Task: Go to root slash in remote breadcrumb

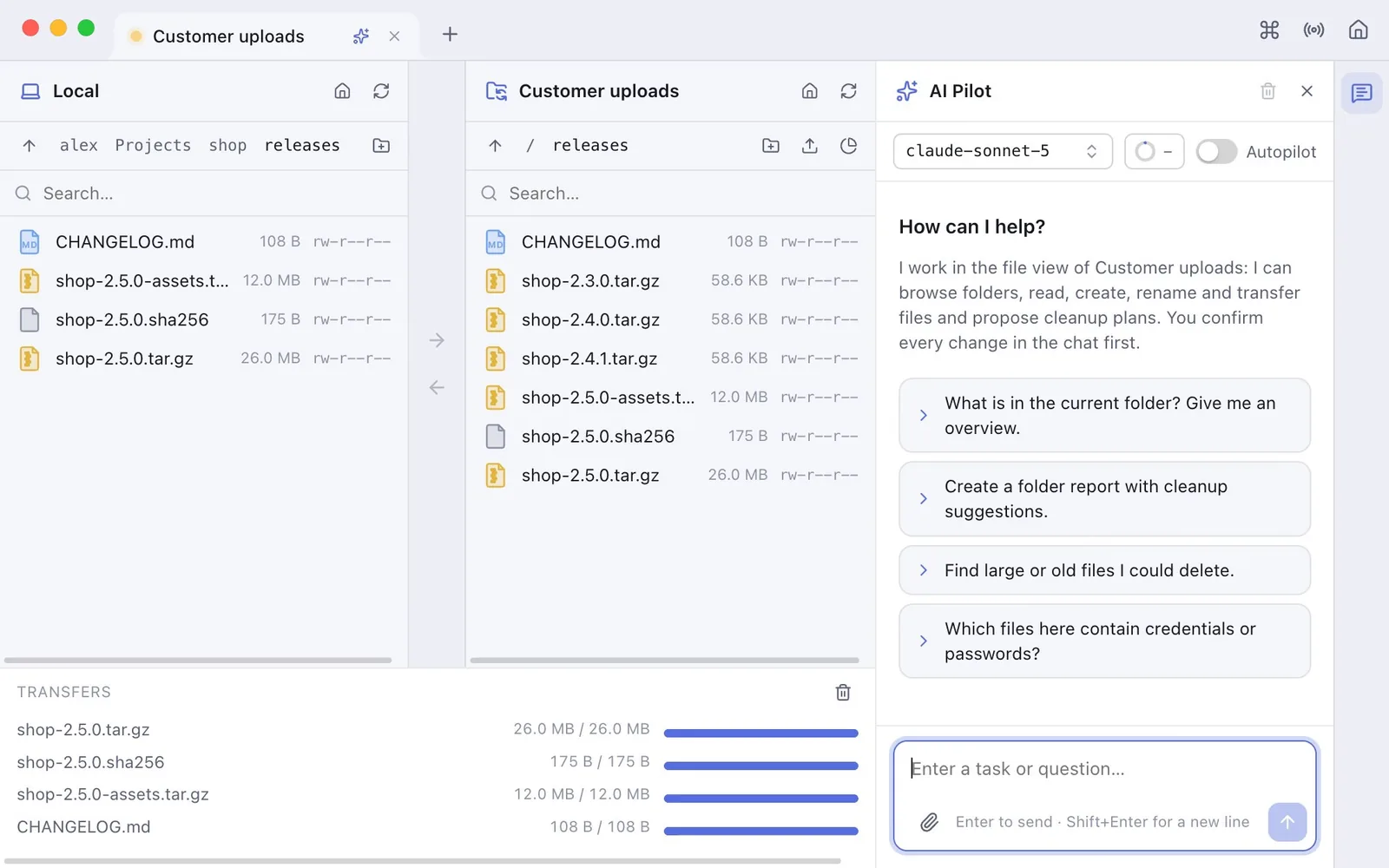Action: [x=530, y=146]
